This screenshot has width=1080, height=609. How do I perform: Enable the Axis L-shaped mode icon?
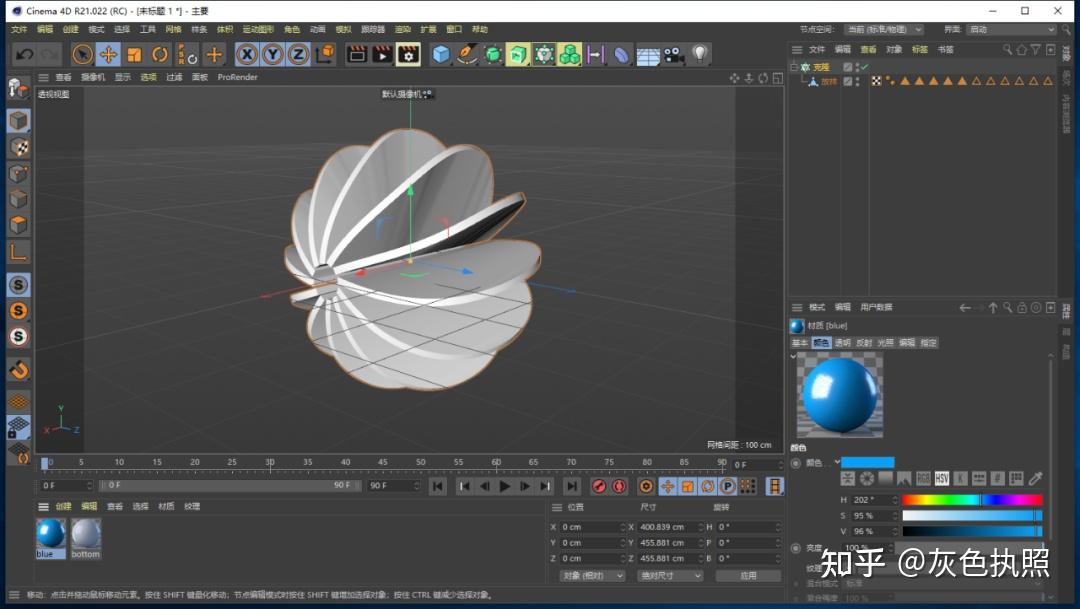(18, 252)
